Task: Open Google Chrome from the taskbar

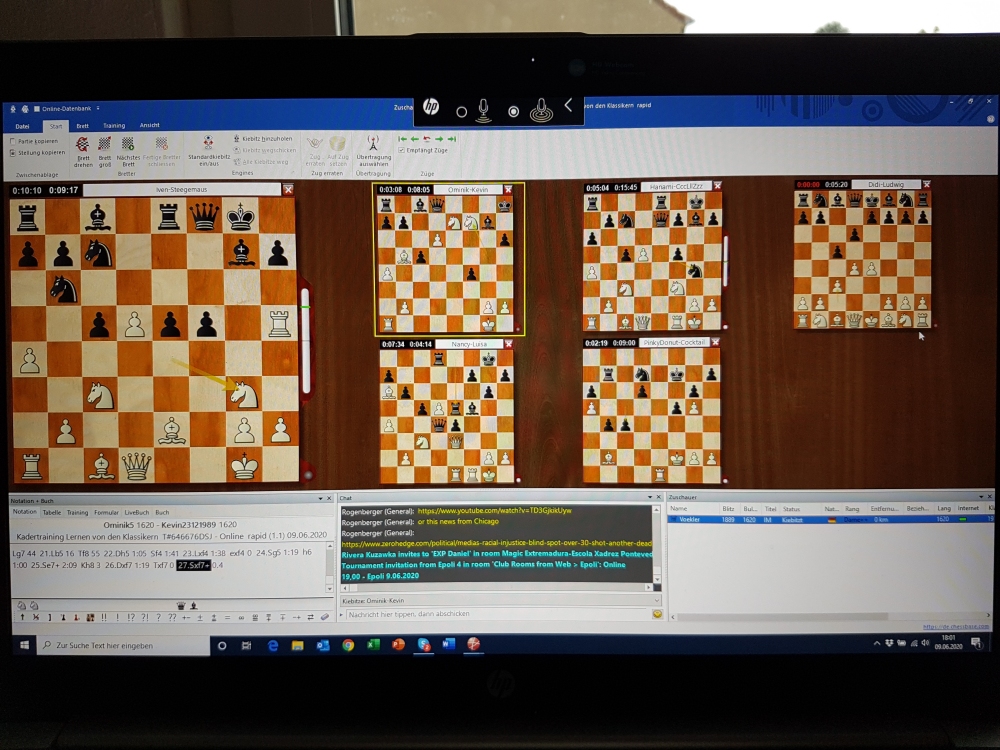Action: pyautogui.click(x=348, y=645)
